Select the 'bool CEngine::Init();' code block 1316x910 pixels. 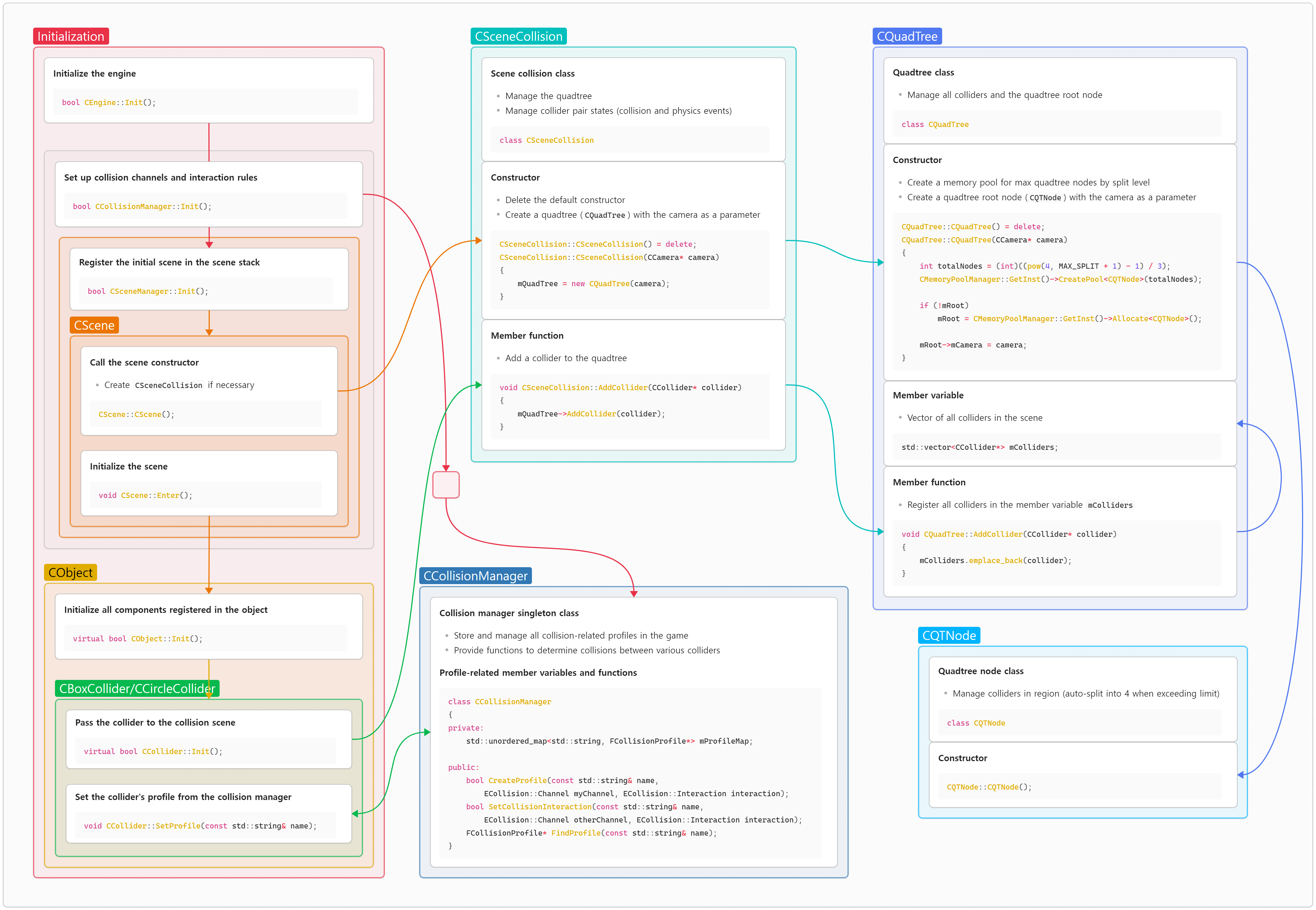205,103
